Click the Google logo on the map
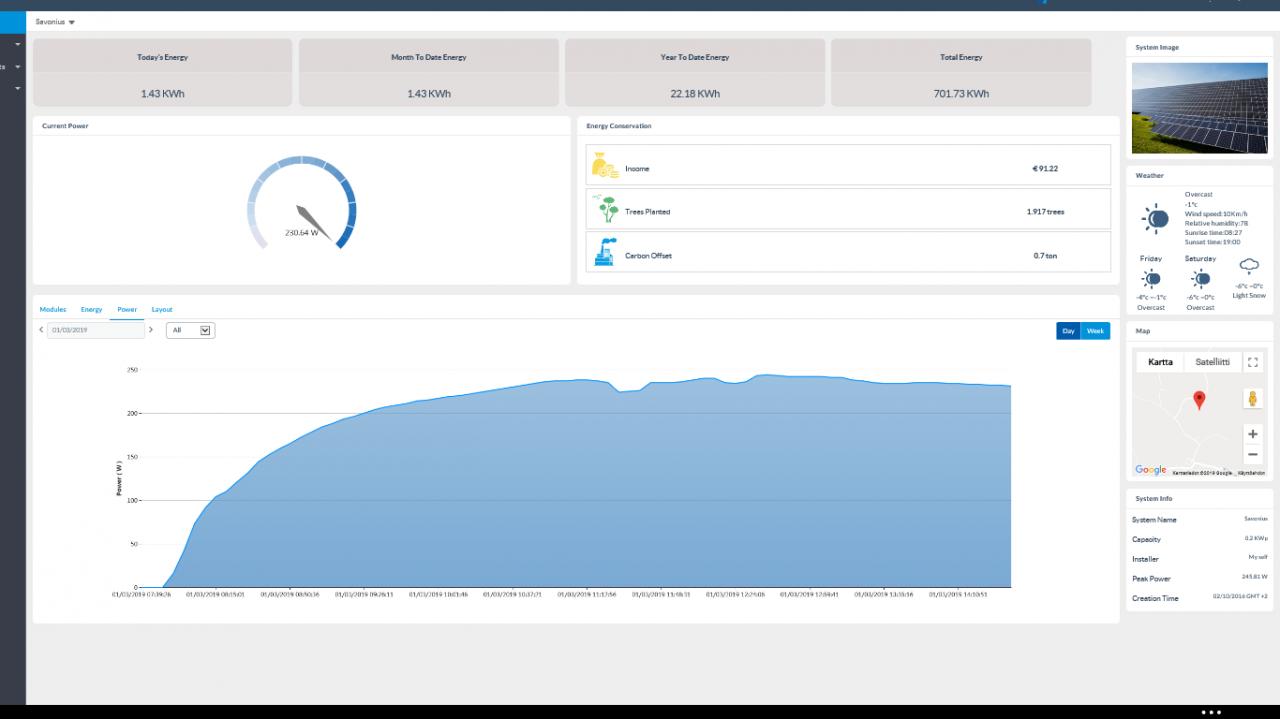 pyautogui.click(x=1150, y=470)
